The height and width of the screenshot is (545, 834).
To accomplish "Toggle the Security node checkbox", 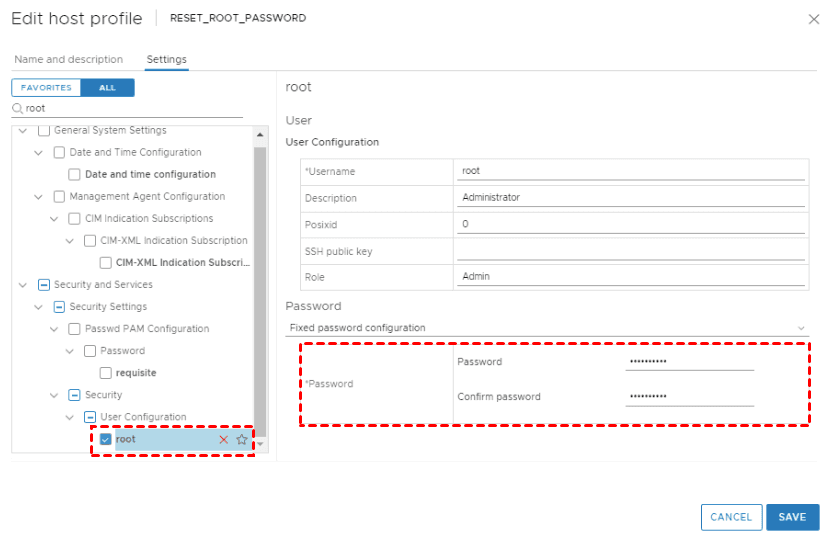I will click(x=74, y=395).
